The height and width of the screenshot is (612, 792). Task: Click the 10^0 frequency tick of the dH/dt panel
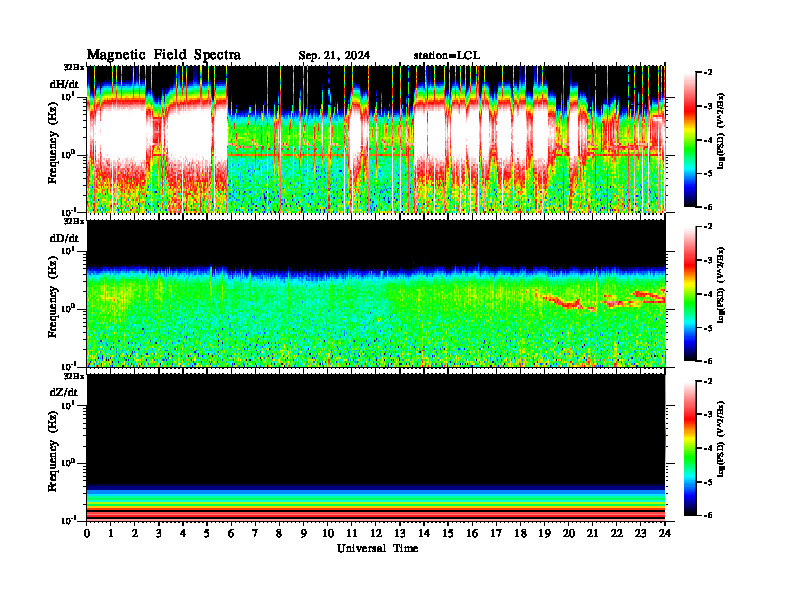[68, 154]
